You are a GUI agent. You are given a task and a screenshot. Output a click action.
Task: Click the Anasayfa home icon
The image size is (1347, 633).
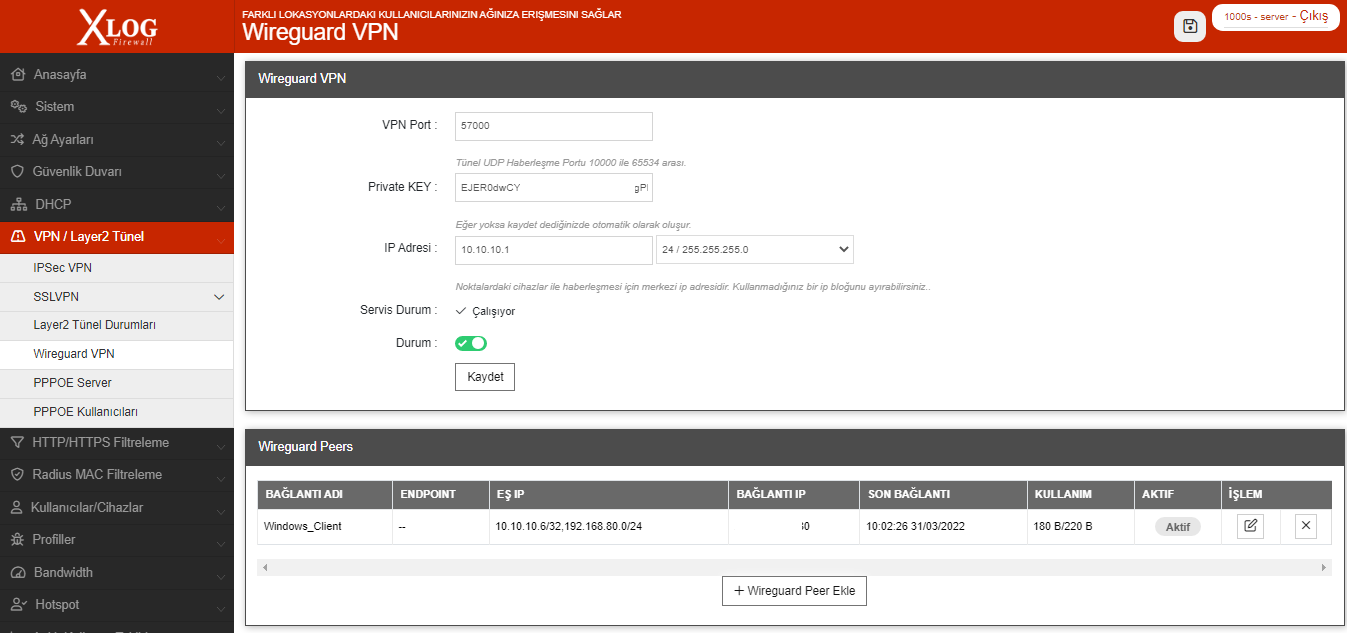(17, 75)
